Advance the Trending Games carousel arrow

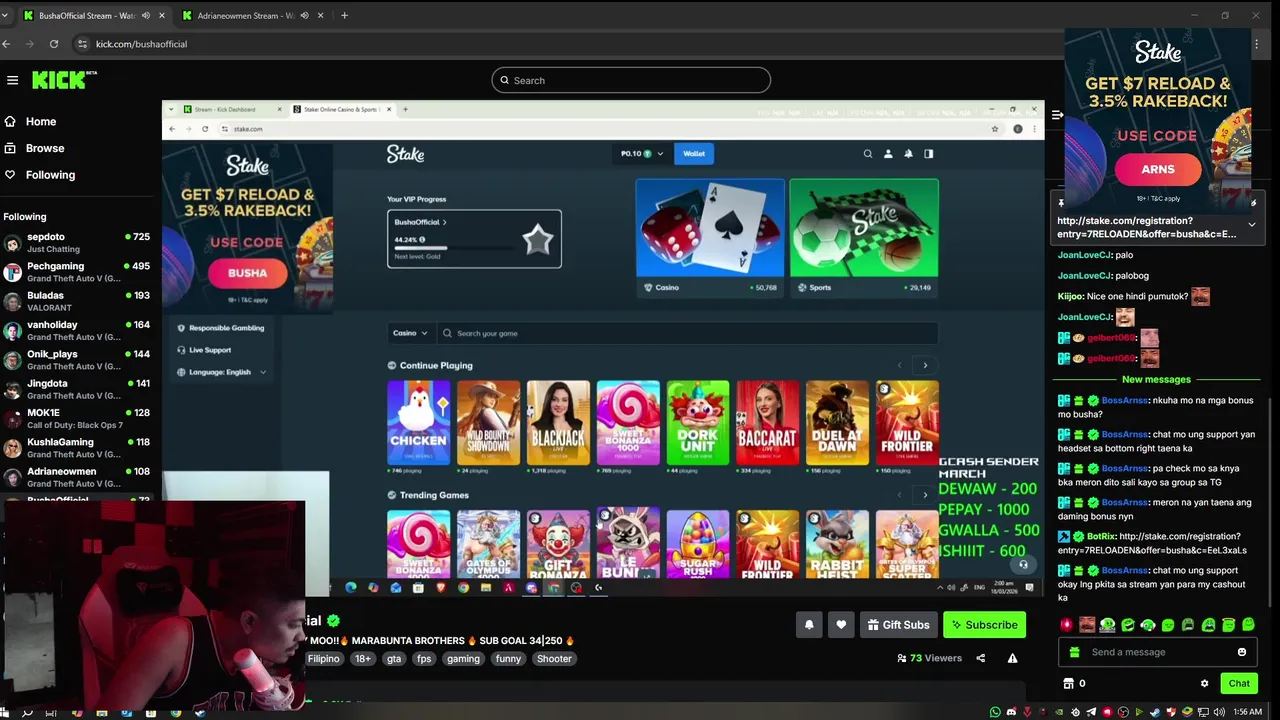click(x=925, y=495)
